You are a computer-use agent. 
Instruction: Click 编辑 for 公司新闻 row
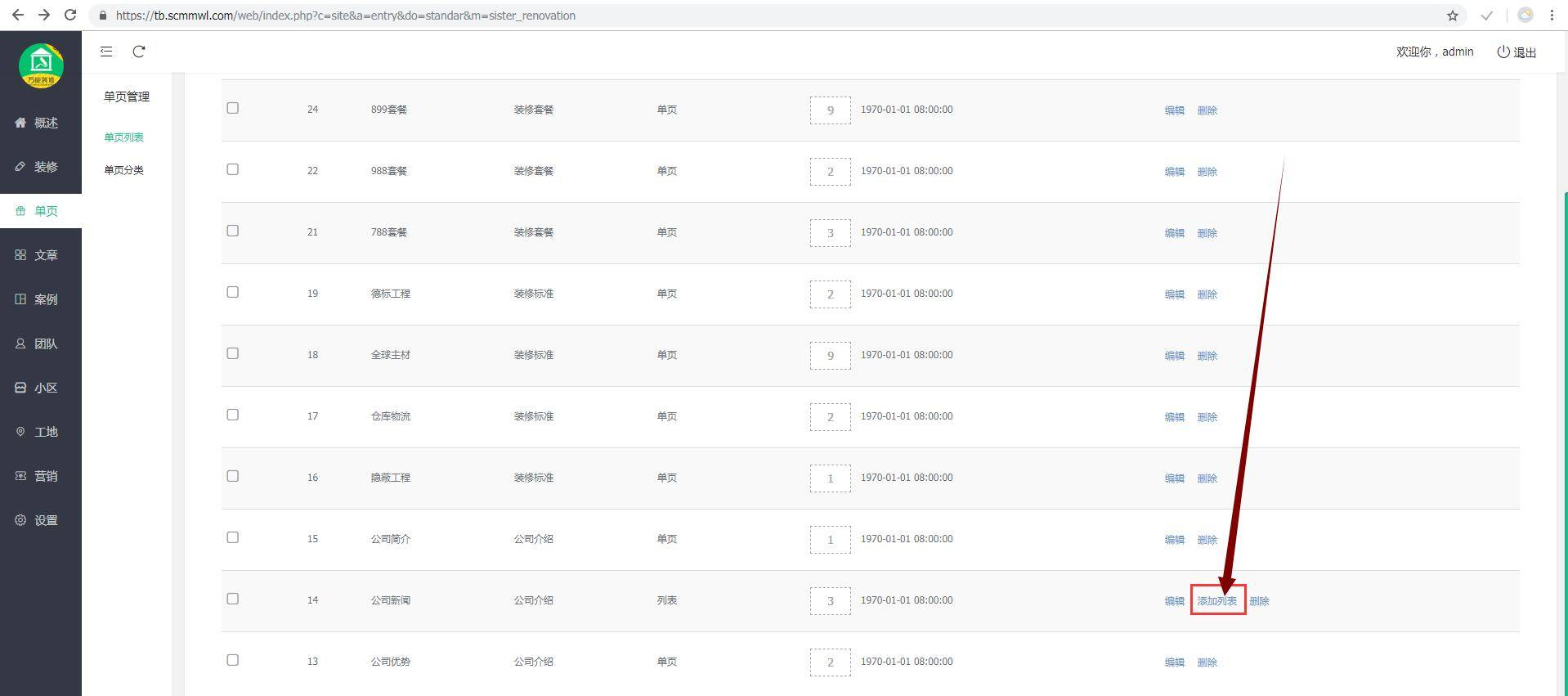(1175, 601)
